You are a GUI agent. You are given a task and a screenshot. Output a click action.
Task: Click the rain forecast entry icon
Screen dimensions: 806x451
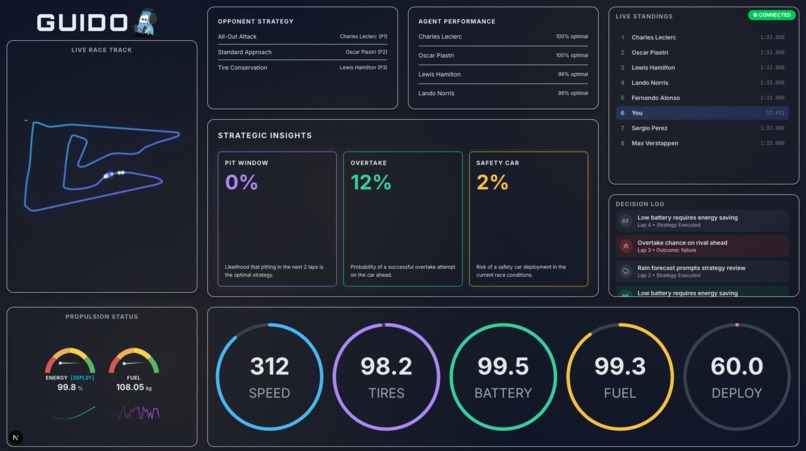coord(626,272)
